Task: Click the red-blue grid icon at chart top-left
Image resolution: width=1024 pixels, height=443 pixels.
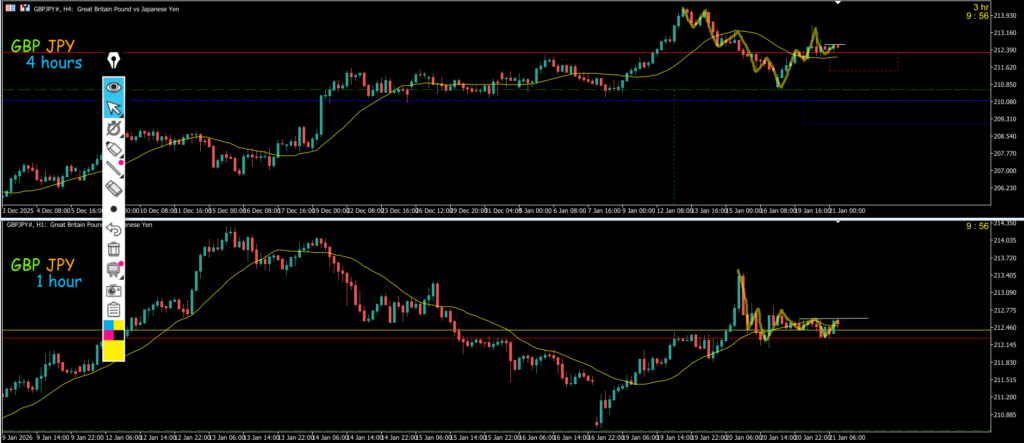Action: [9, 8]
